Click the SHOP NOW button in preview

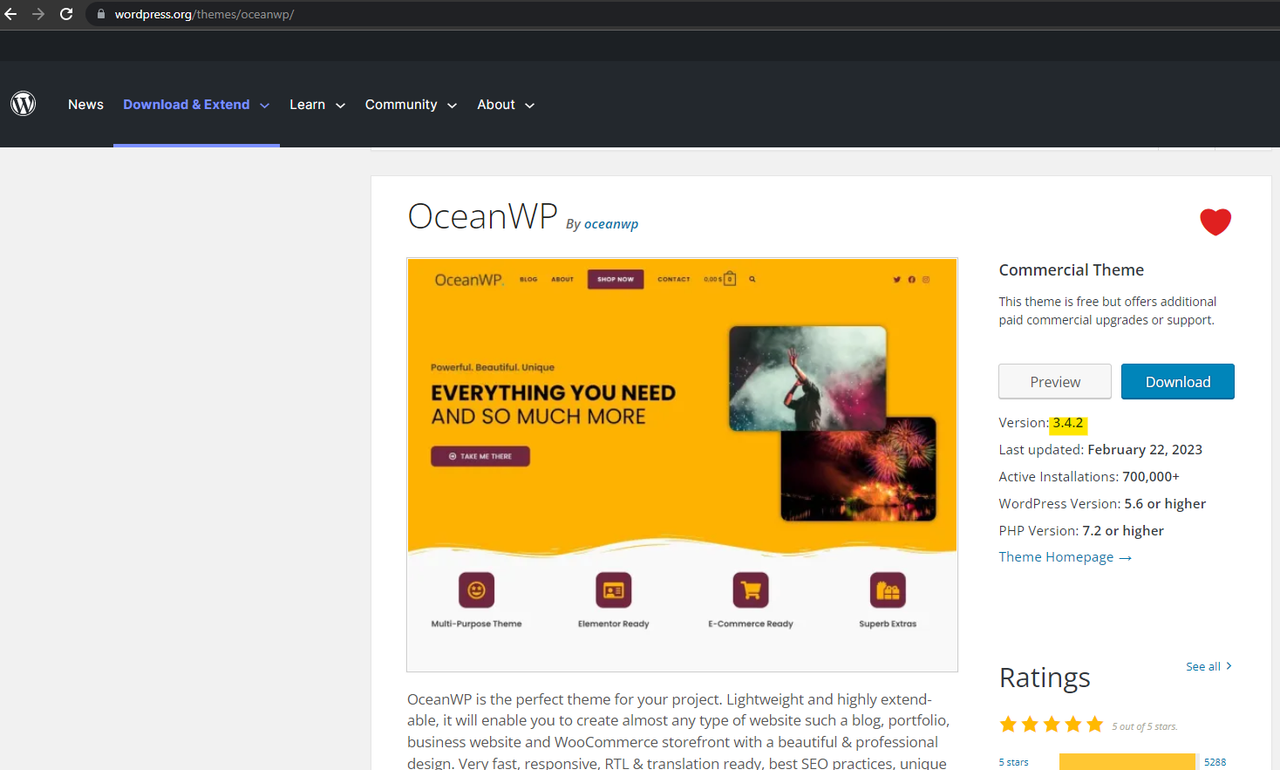click(615, 279)
